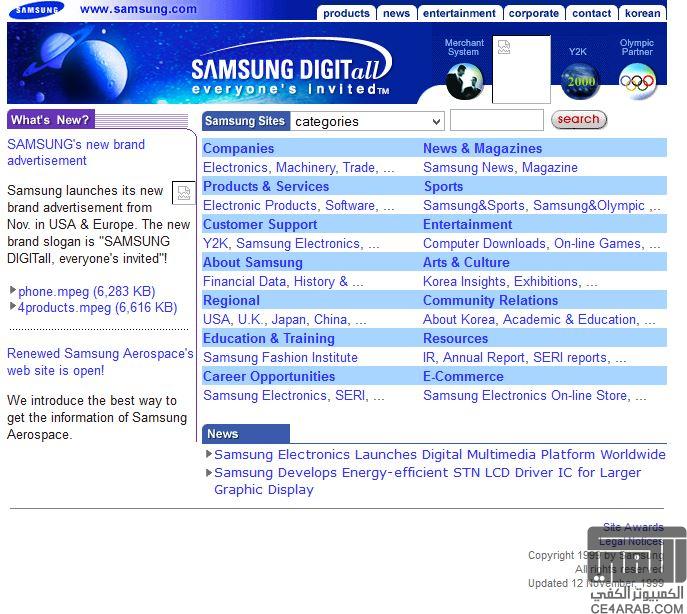Open the Regional category

pyautogui.click(x=231, y=300)
